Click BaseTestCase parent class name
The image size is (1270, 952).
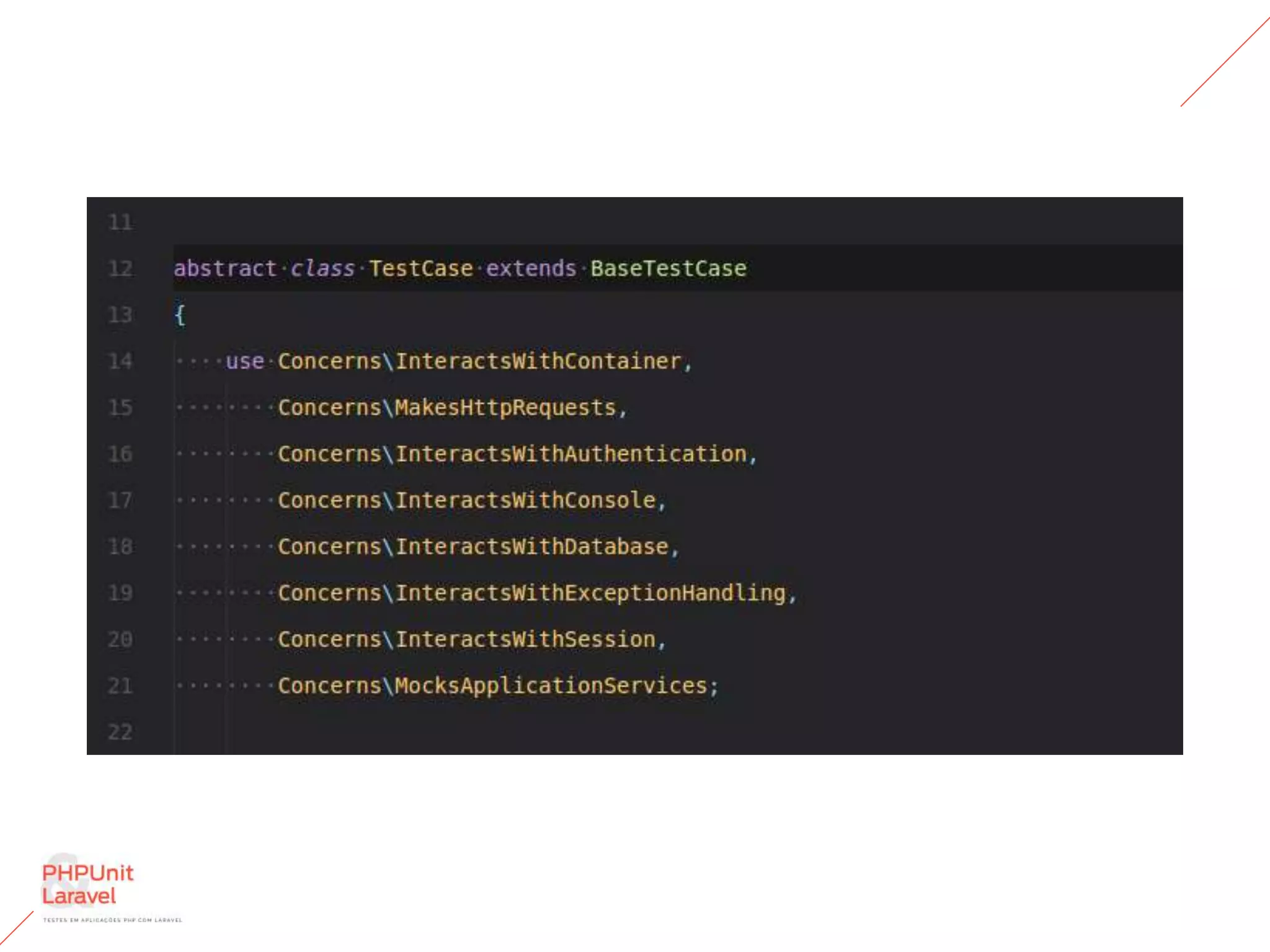click(668, 268)
